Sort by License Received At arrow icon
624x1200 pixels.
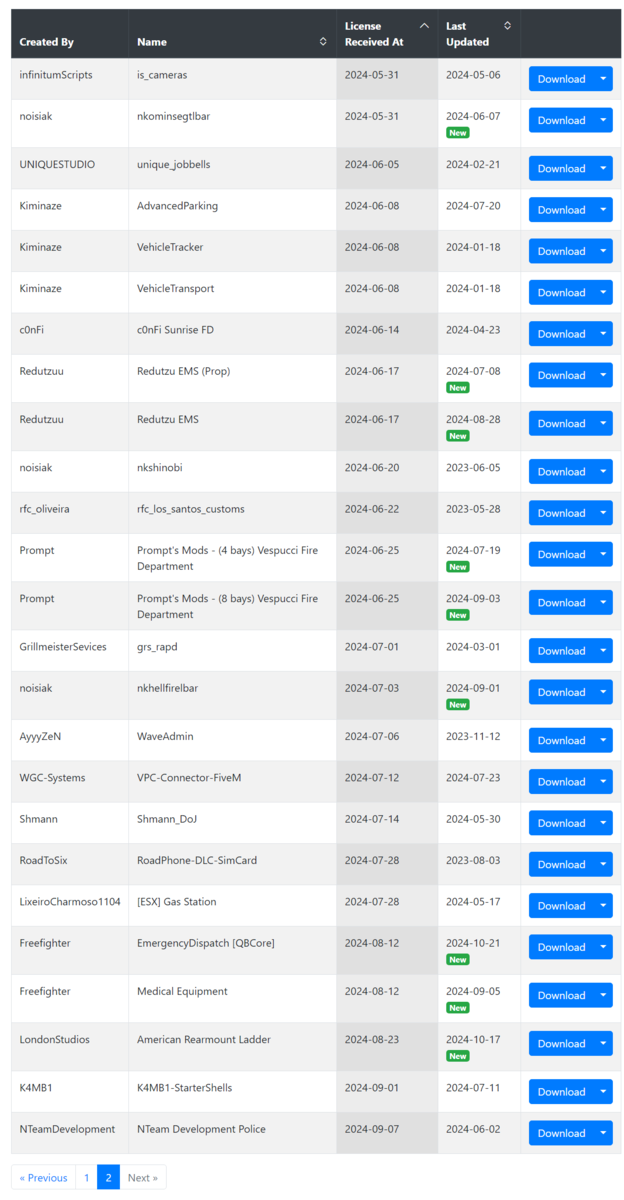click(424, 26)
